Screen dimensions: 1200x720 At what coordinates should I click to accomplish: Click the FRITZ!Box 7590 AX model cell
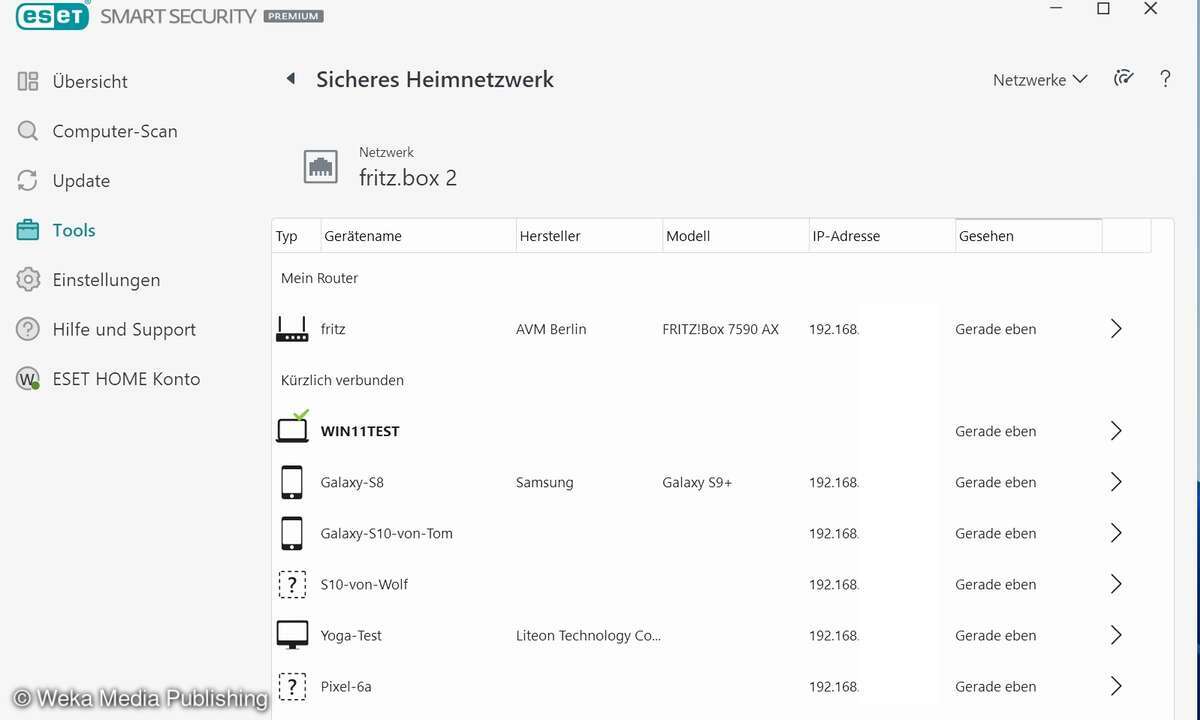click(720, 329)
